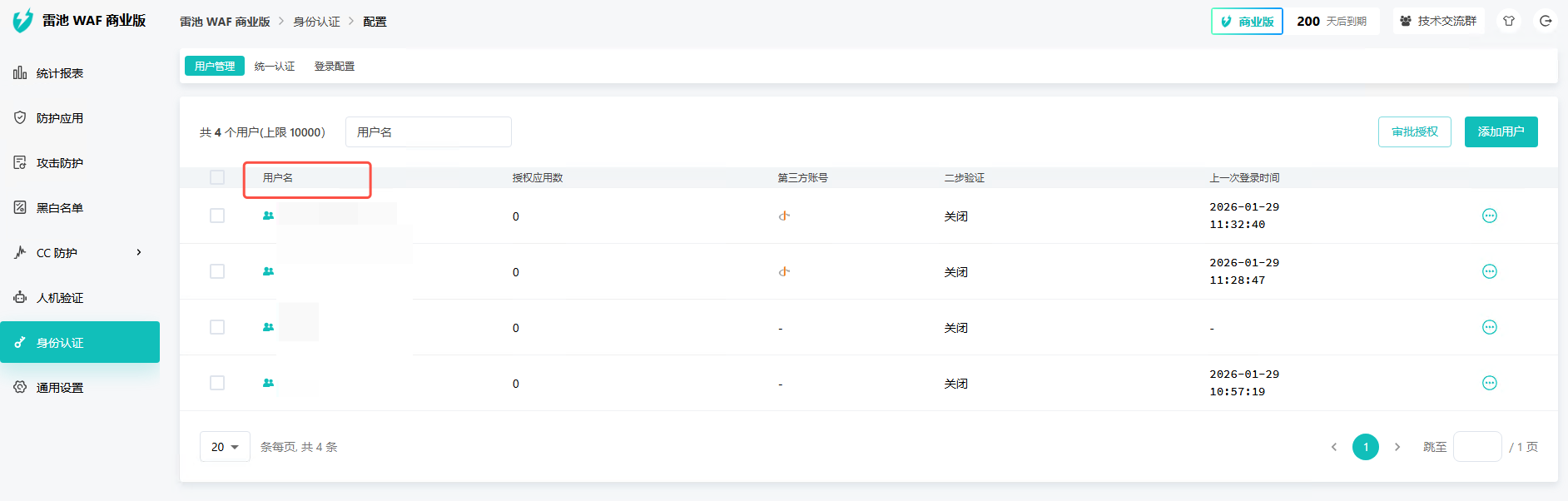The height and width of the screenshot is (501, 1568).
Task: Switch to the 统一认证 tab
Action: tap(275, 67)
